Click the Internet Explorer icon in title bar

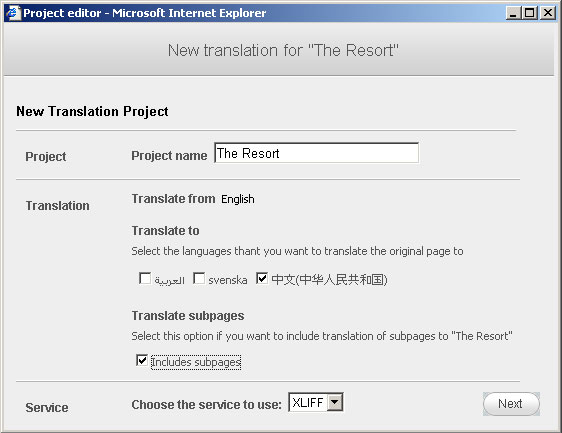13,13
